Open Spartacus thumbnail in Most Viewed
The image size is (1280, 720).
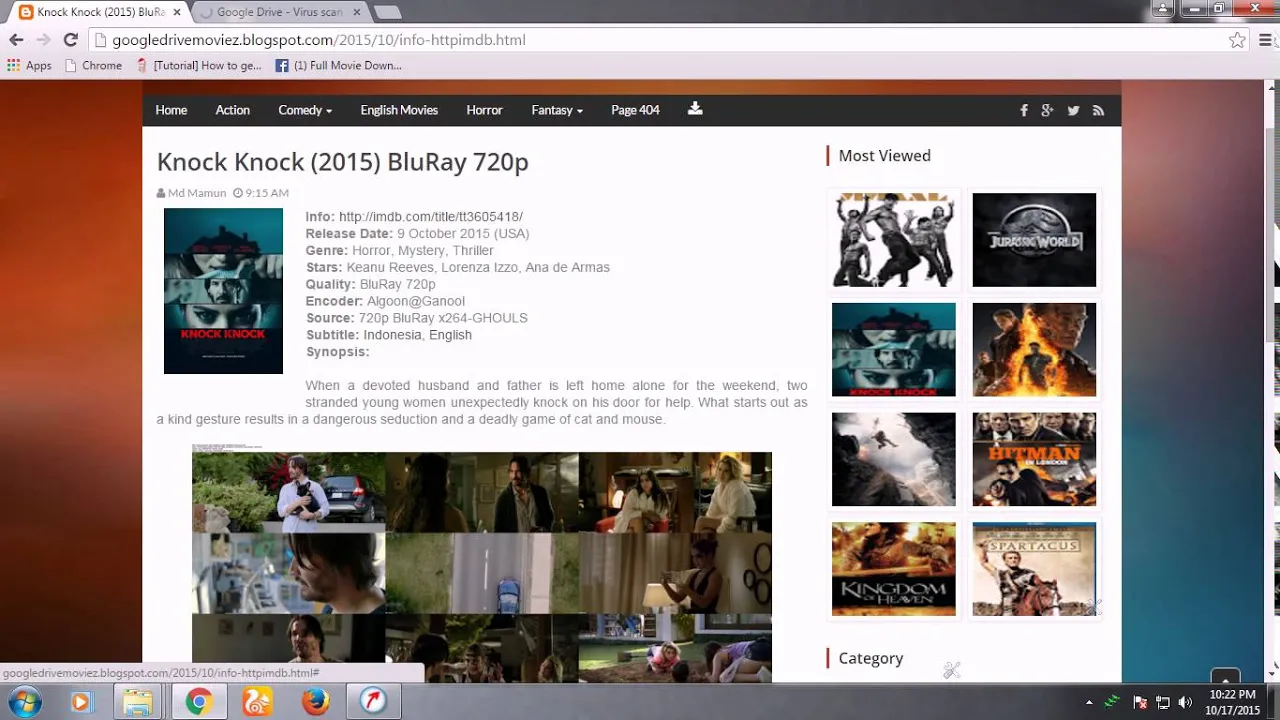[x=1034, y=569]
